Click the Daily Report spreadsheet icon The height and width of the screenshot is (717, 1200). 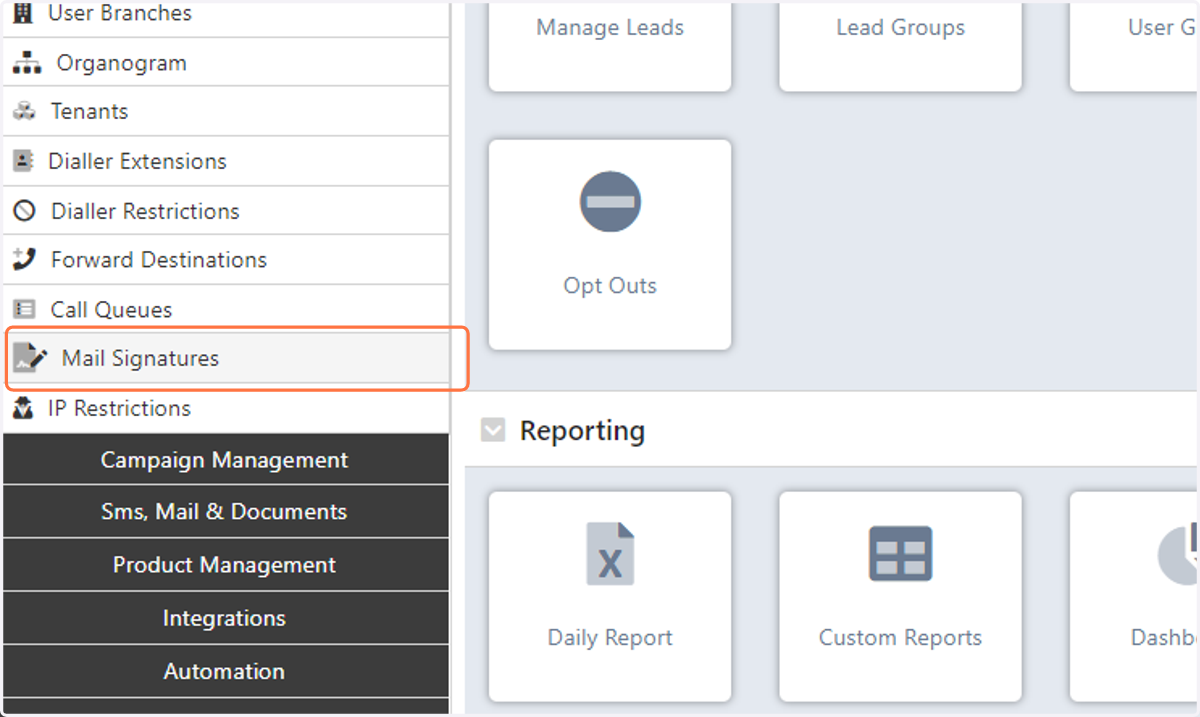pyautogui.click(x=610, y=554)
